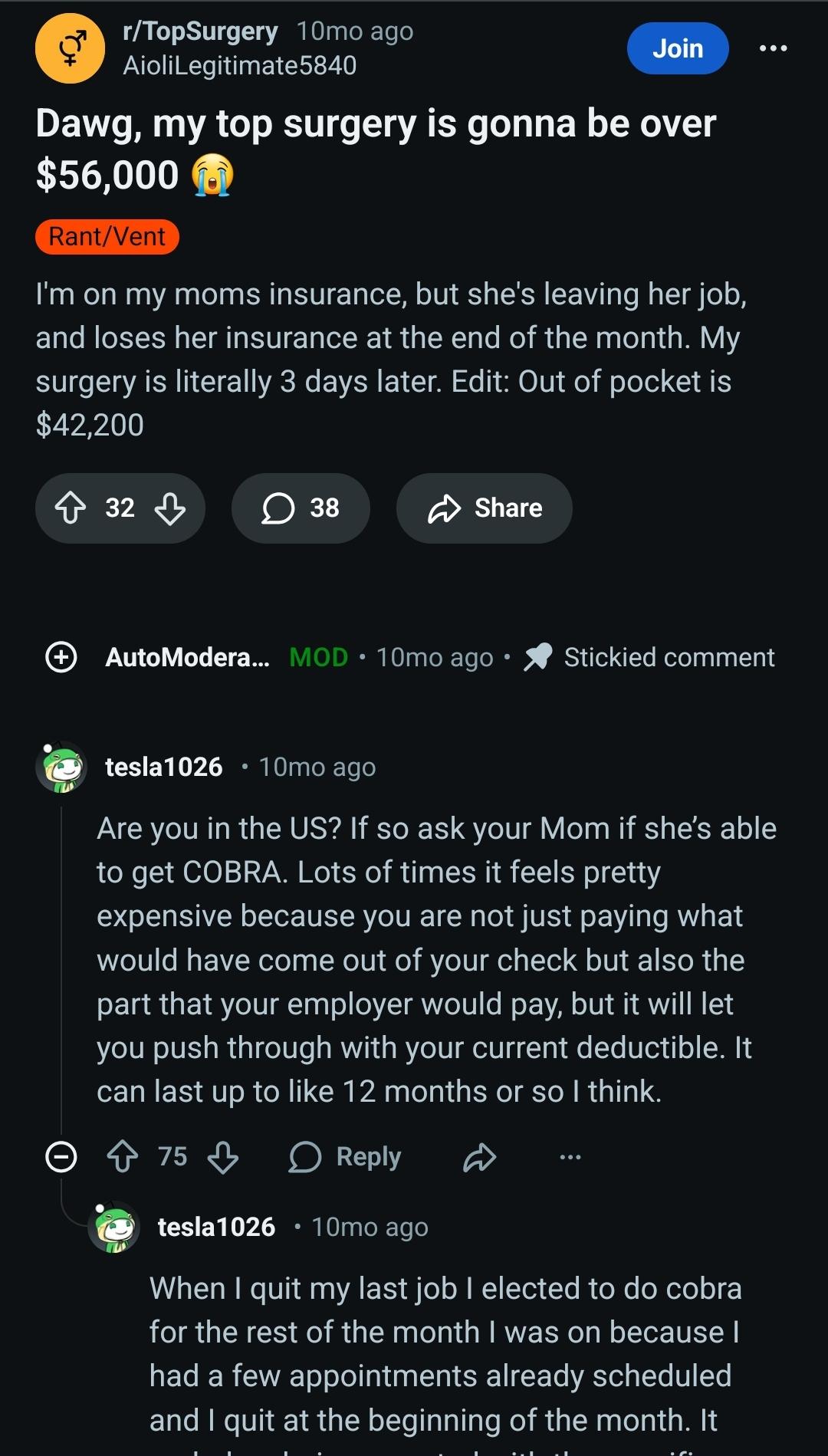The height and width of the screenshot is (1456, 828).
Task: Reply to tesla1026's COBRA comment
Action: tap(346, 1156)
